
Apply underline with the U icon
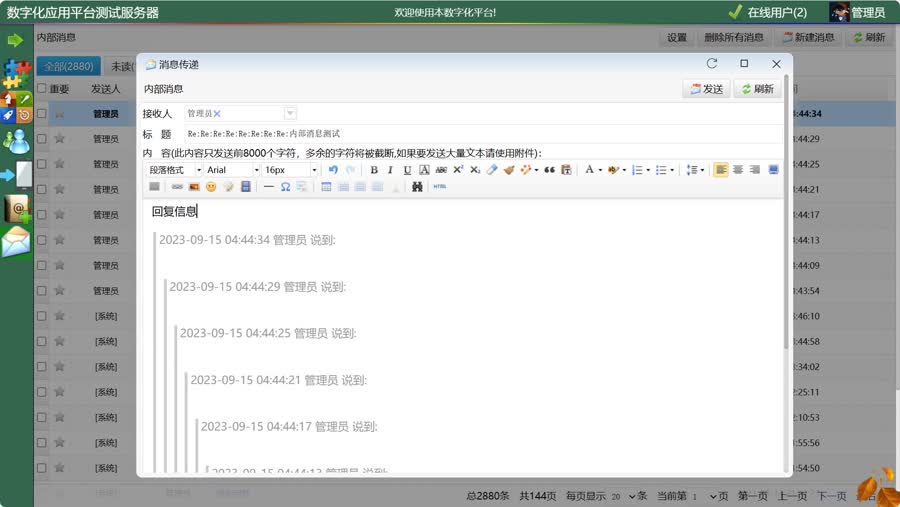pos(407,170)
